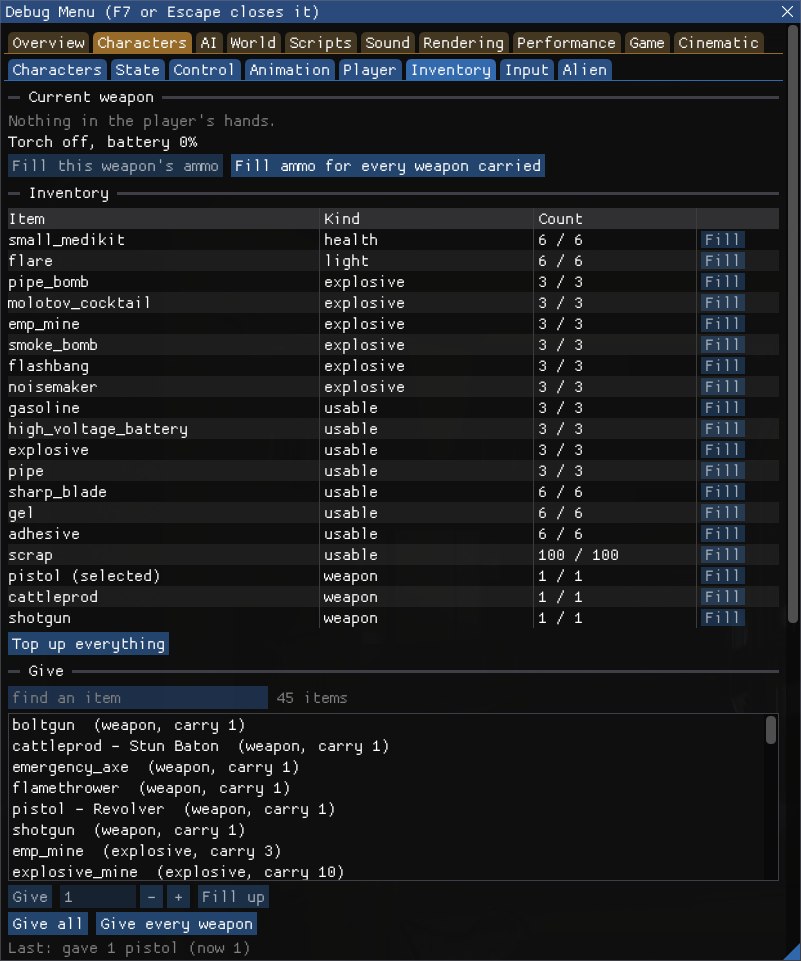
Task: Open the Control sub-tab
Action: tap(203, 70)
